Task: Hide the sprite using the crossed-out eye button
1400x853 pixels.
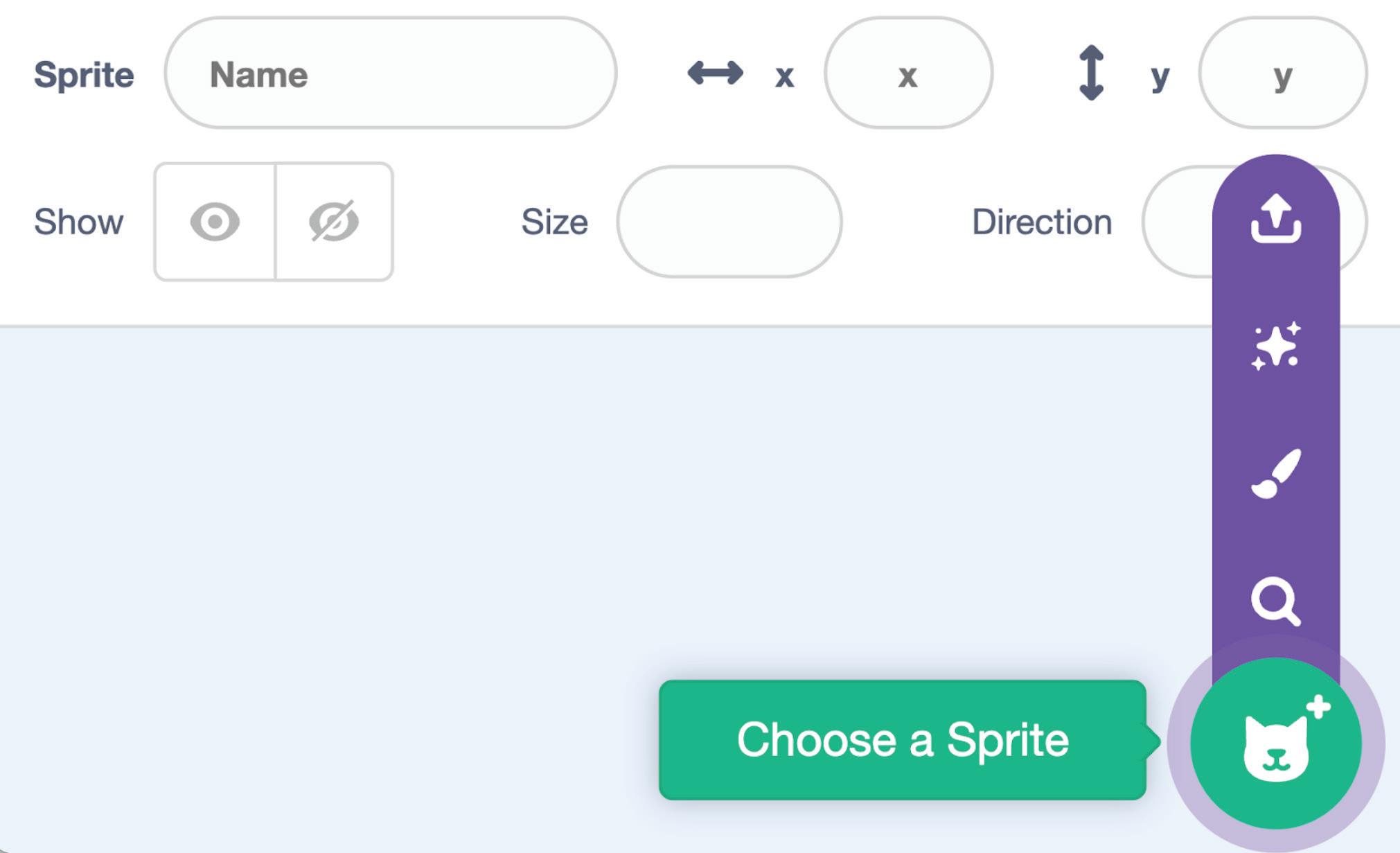Action: pyautogui.click(x=334, y=222)
